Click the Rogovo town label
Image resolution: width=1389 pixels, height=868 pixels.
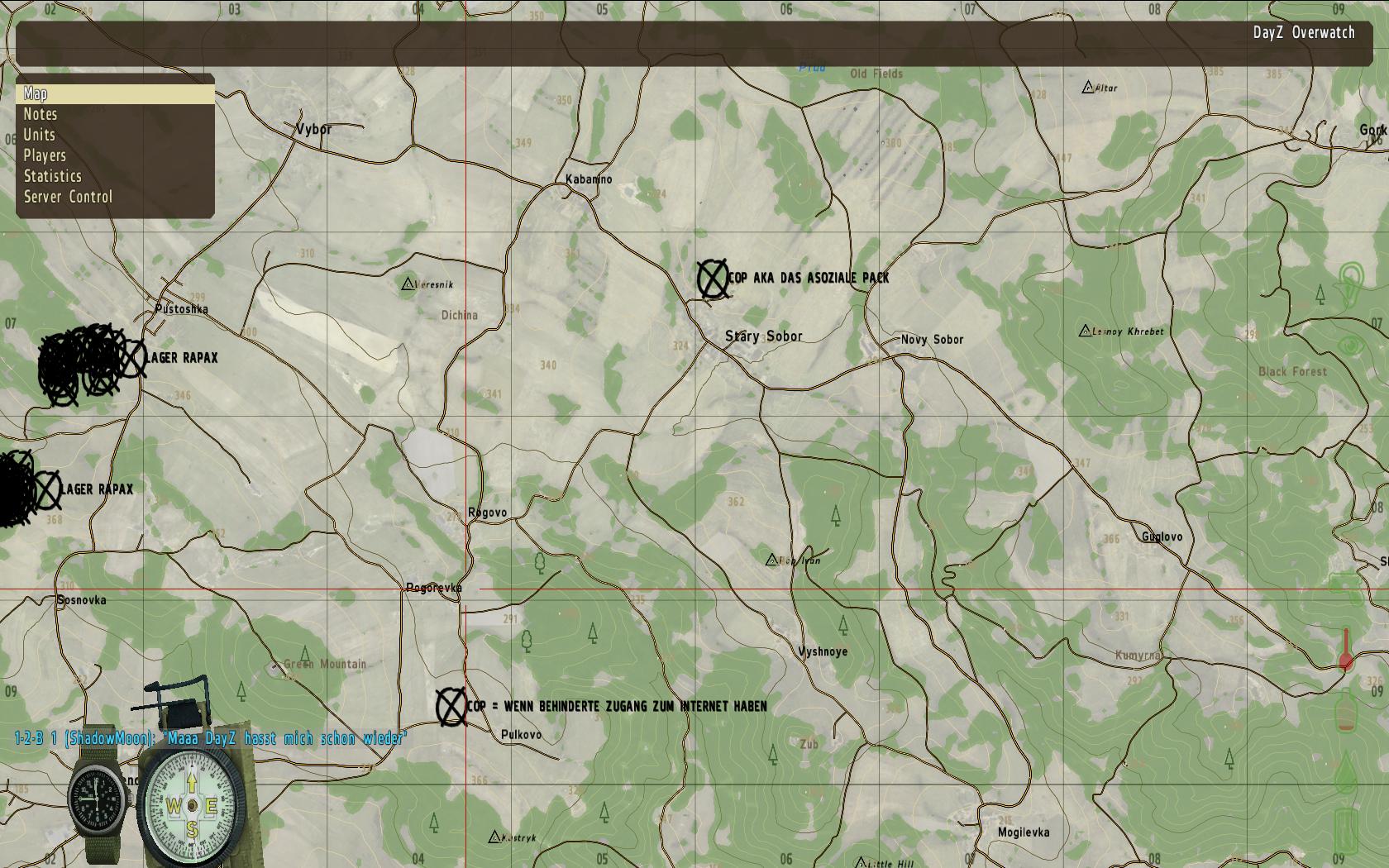click(x=487, y=513)
